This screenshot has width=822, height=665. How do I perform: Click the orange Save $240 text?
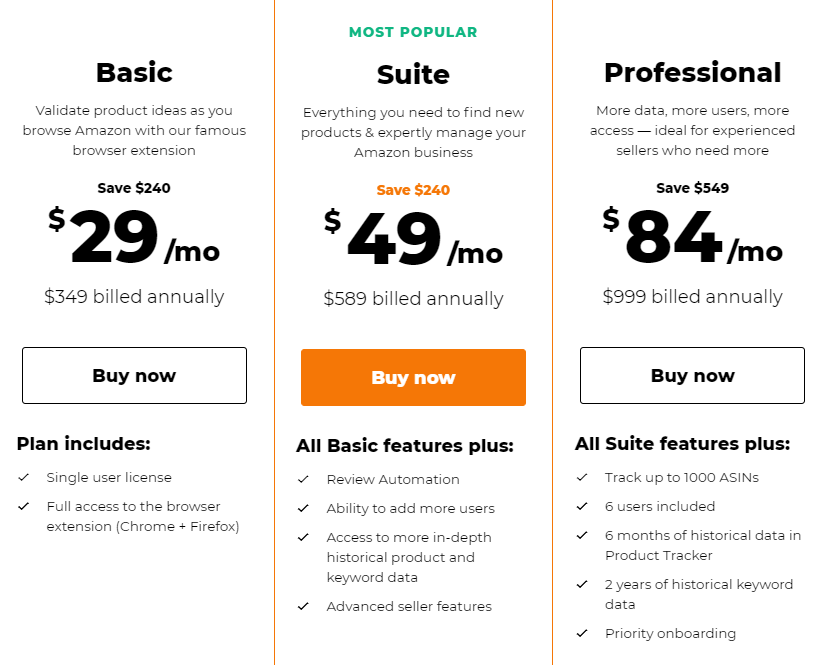(x=413, y=190)
